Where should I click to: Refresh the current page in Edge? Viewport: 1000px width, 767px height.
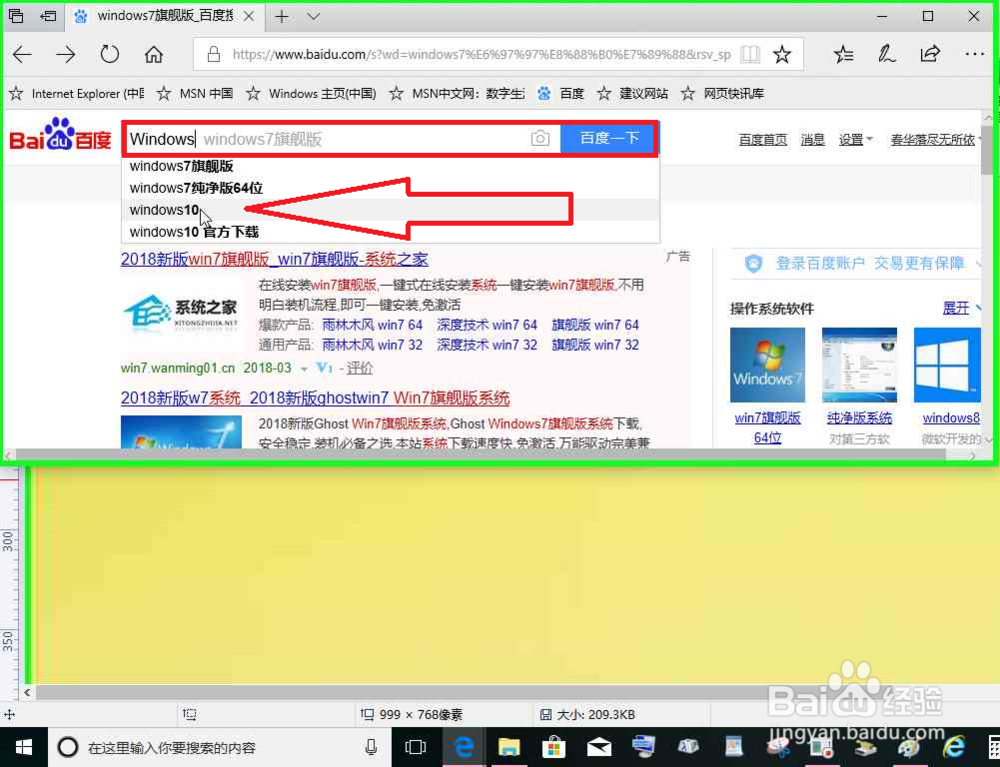point(110,54)
